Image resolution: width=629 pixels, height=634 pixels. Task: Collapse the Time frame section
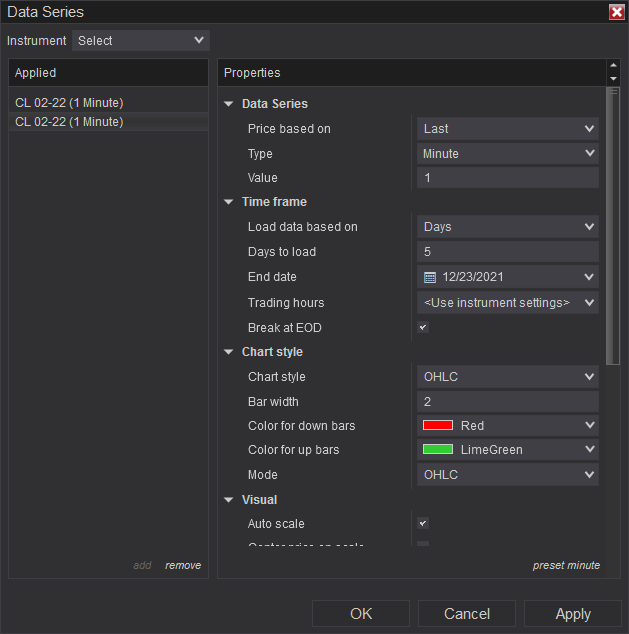point(229,202)
